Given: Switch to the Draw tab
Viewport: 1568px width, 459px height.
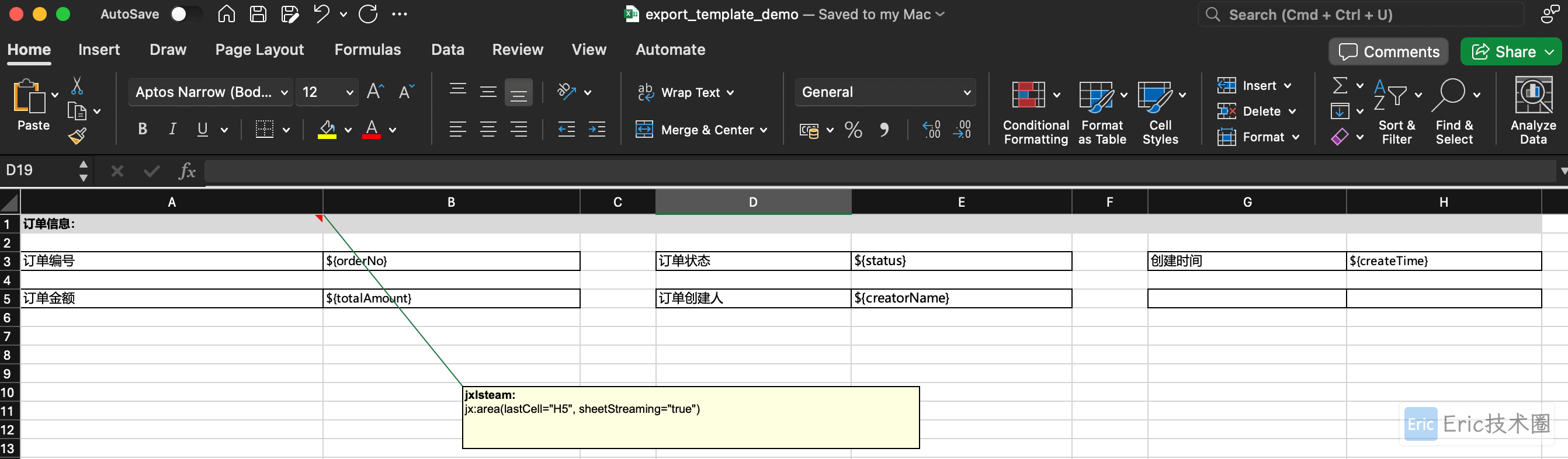Looking at the screenshot, I should click(x=168, y=50).
